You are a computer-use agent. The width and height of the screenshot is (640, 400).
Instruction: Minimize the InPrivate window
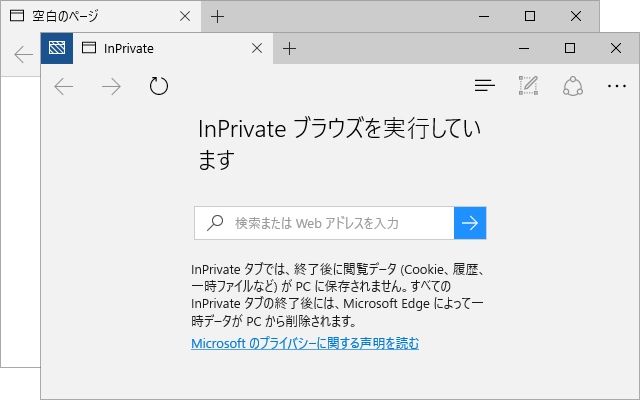pos(524,49)
